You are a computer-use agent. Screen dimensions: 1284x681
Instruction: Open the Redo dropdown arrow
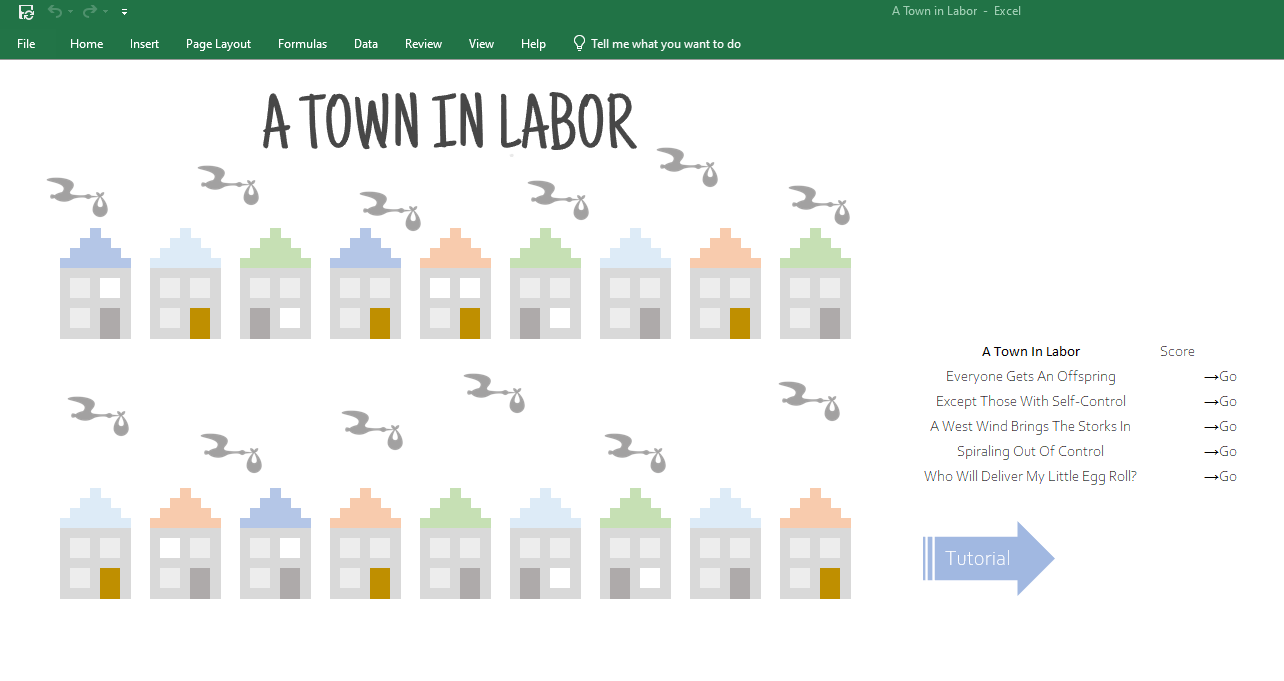pyautogui.click(x=105, y=12)
